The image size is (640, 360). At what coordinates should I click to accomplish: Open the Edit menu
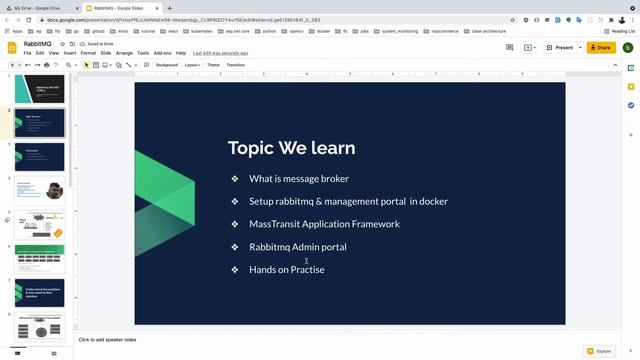tap(40, 53)
